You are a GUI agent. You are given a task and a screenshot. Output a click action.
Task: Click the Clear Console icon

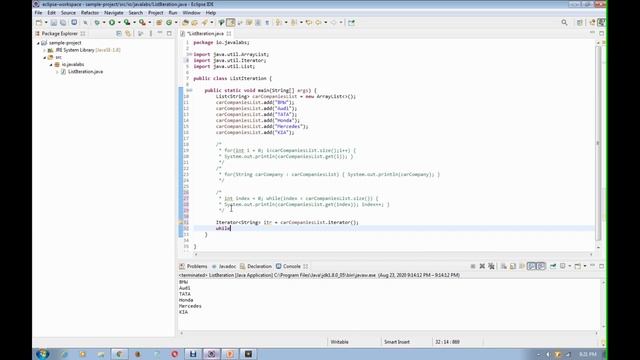tap(504, 266)
